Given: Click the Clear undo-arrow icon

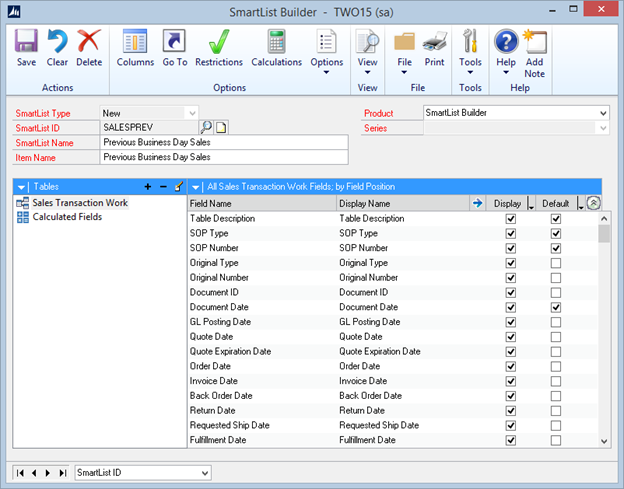Looking at the screenshot, I should pyautogui.click(x=57, y=41).
